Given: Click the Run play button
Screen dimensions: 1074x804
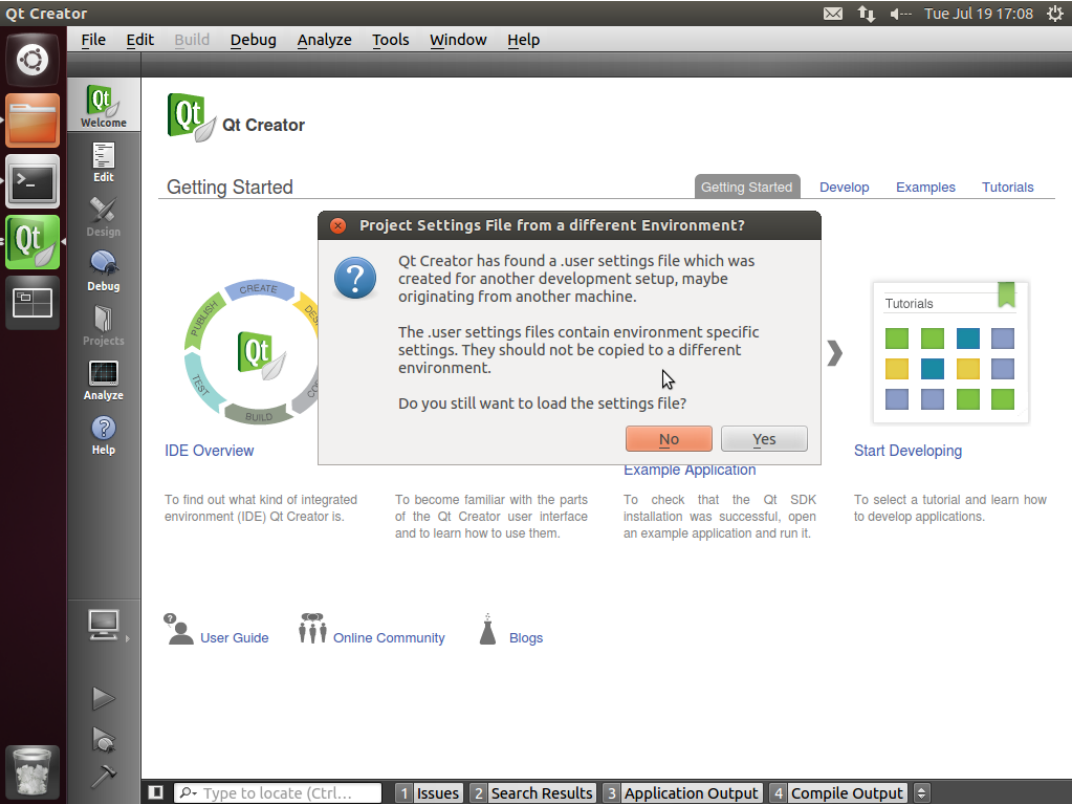Looking at the screenshot, I should [x=103, y=698].
